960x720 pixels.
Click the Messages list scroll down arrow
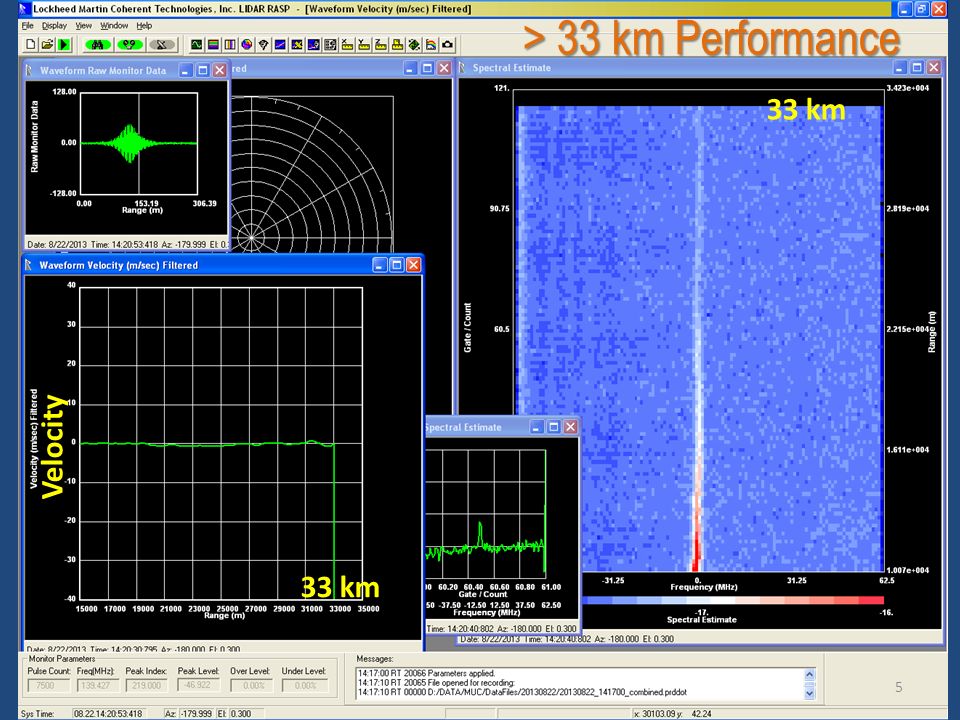(809, 694)
